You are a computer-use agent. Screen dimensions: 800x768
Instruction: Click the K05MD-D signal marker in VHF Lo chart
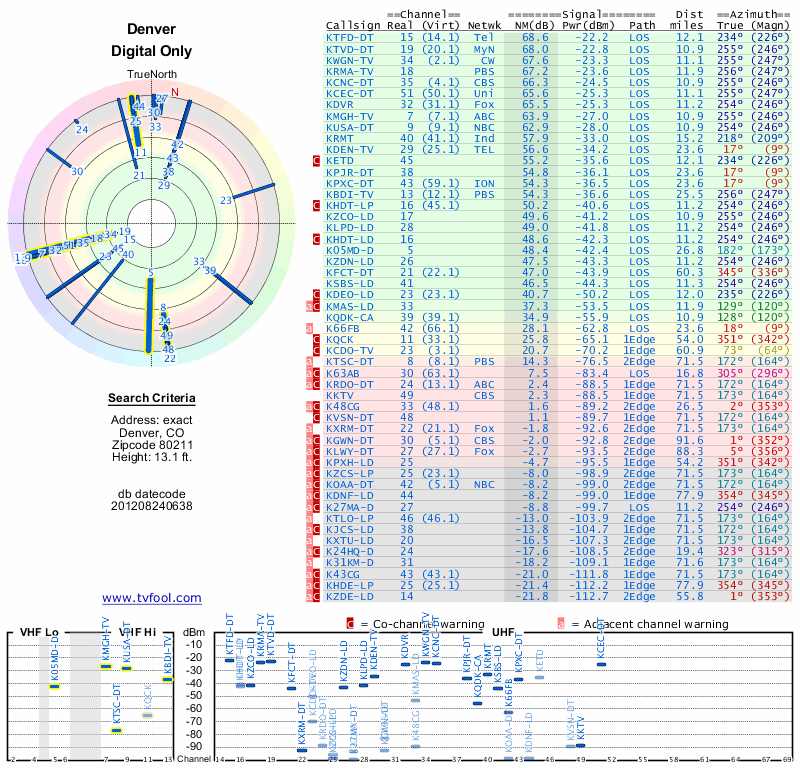pos(55,686)
